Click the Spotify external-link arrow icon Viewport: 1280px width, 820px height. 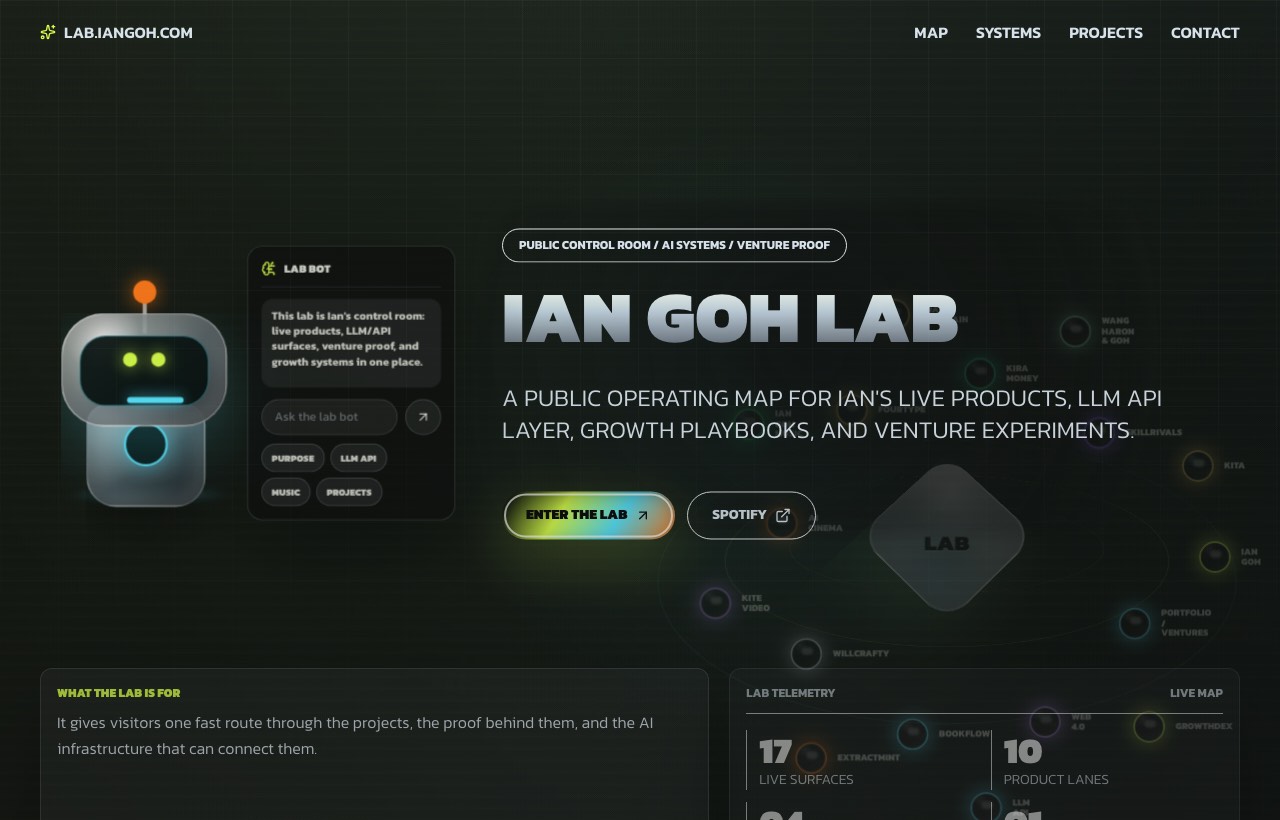[x=783, y=515]
